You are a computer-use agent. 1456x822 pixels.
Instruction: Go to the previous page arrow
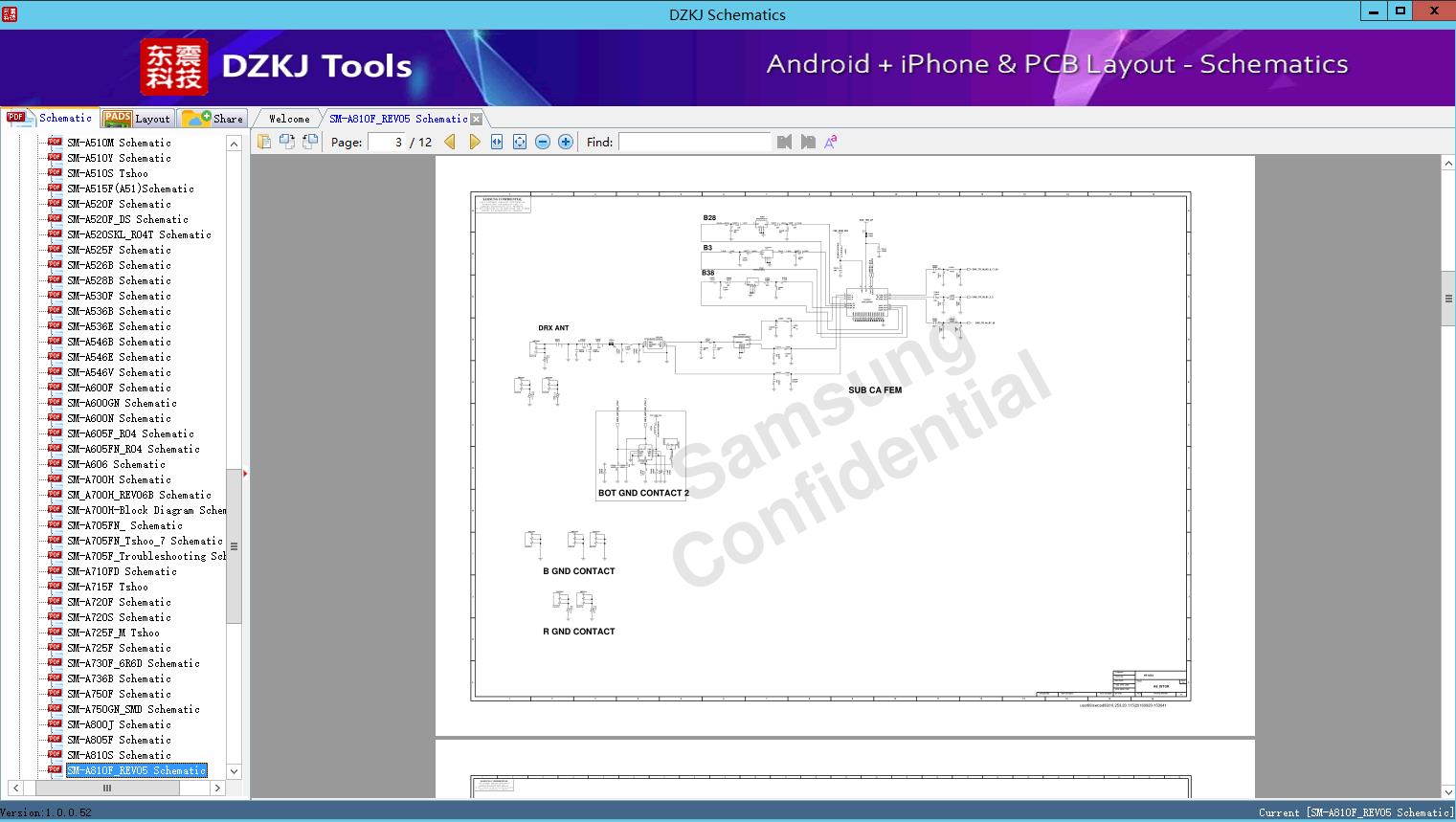[x=451, y=142]
